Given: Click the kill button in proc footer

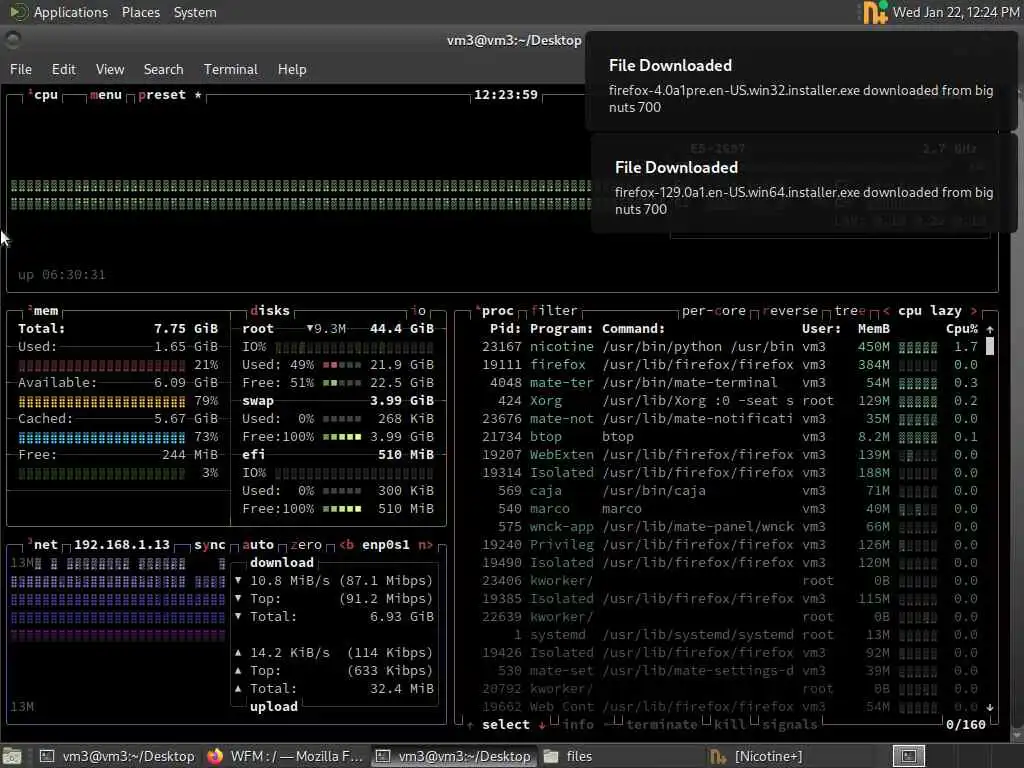Looking at the screenshot, I should point(729,725).
